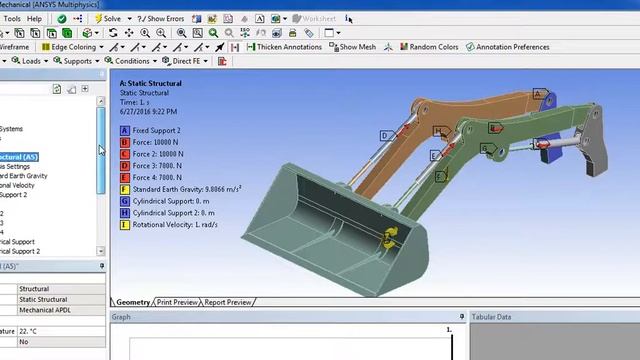Click the ISO view icon
640x360 pixels.
245,33
